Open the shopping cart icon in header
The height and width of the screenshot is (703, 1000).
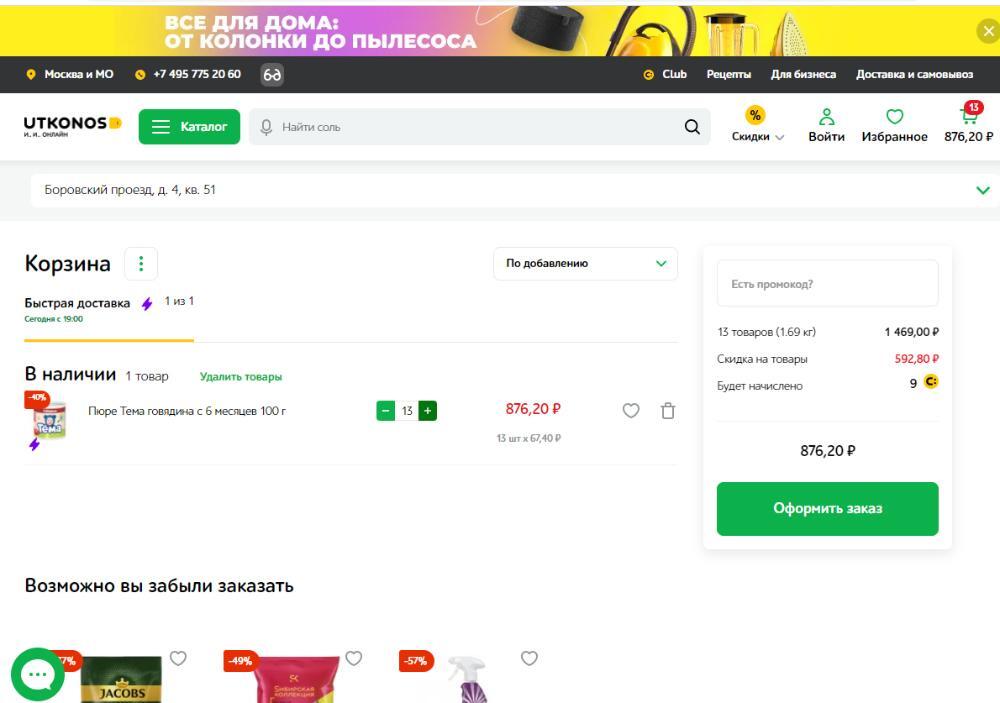point(968,117)
